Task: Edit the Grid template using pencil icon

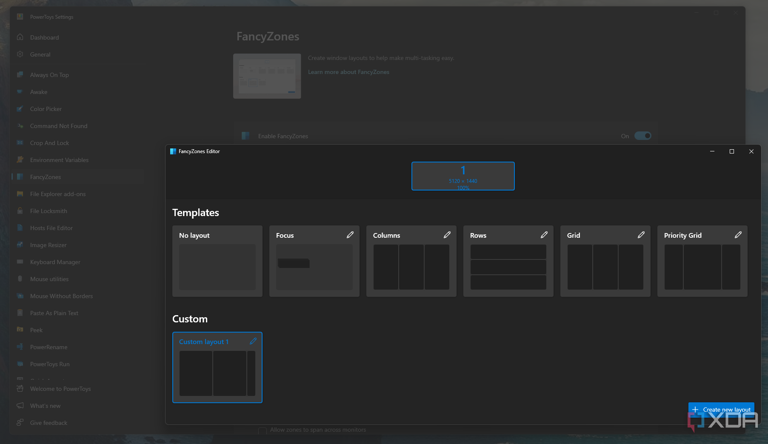Action: pos(641,235)
